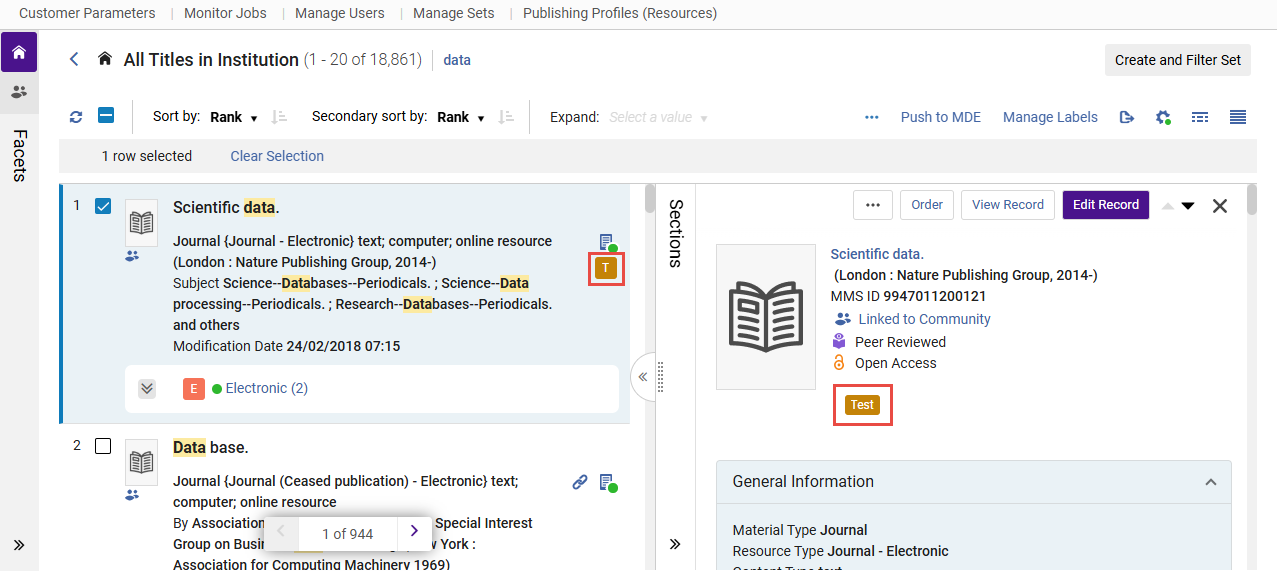
Task: Open Scientific data title link in details
Action: tap(877, 254)
